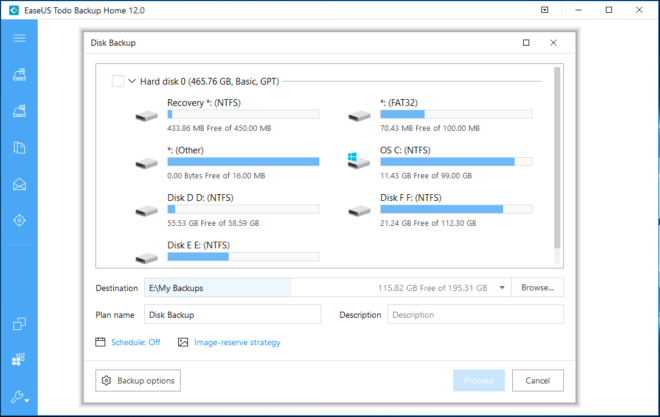Select the Recovery partition drive icon
This screenshot has height=417, width=660.
pyautogui.click(x=146, y=116)
